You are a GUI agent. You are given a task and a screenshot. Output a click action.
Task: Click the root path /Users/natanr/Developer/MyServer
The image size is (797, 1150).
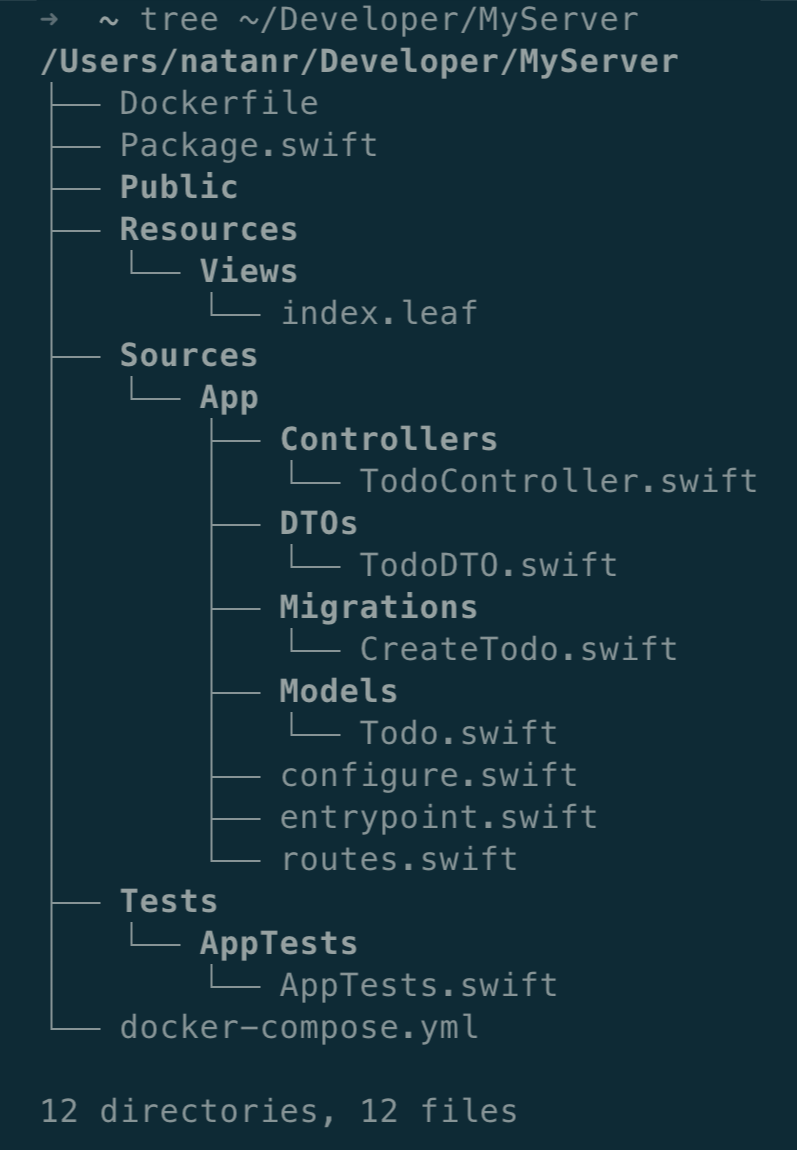pyautogui.click(x=359, y=61)
